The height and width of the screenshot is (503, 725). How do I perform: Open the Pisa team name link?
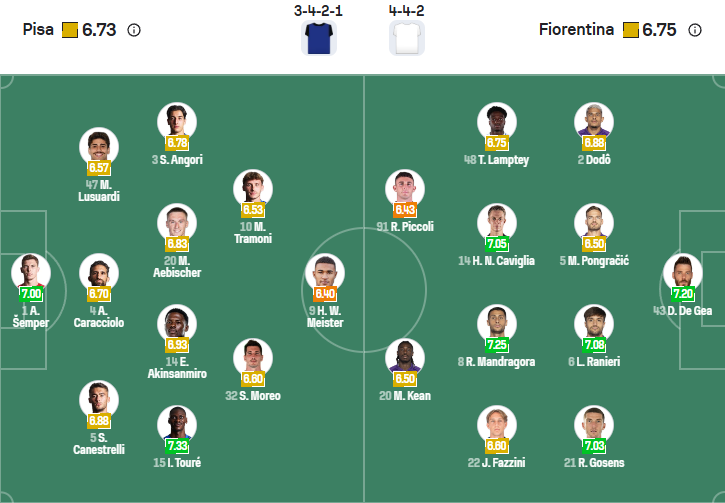click(38, 30)
